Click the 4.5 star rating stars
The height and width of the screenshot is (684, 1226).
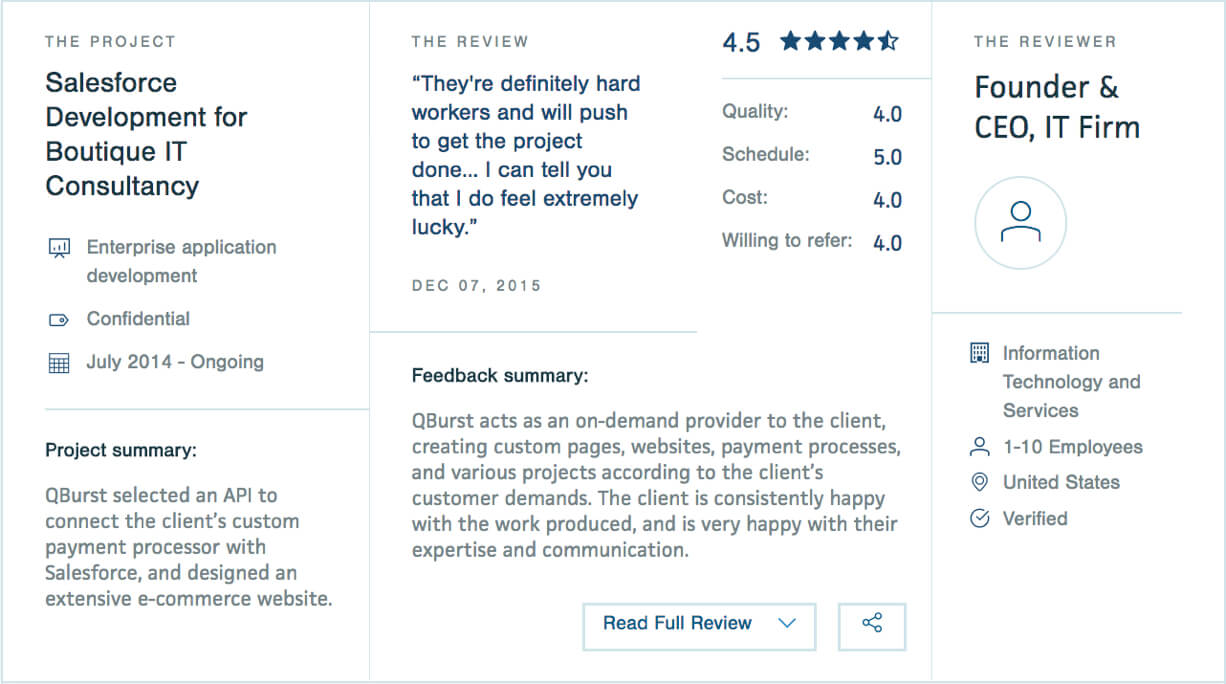(839, 42)
